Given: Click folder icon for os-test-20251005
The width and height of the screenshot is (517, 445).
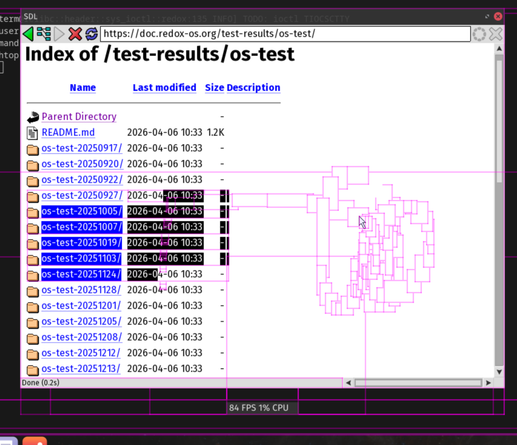Looking at the screenshot, I should tap(33, 212).
